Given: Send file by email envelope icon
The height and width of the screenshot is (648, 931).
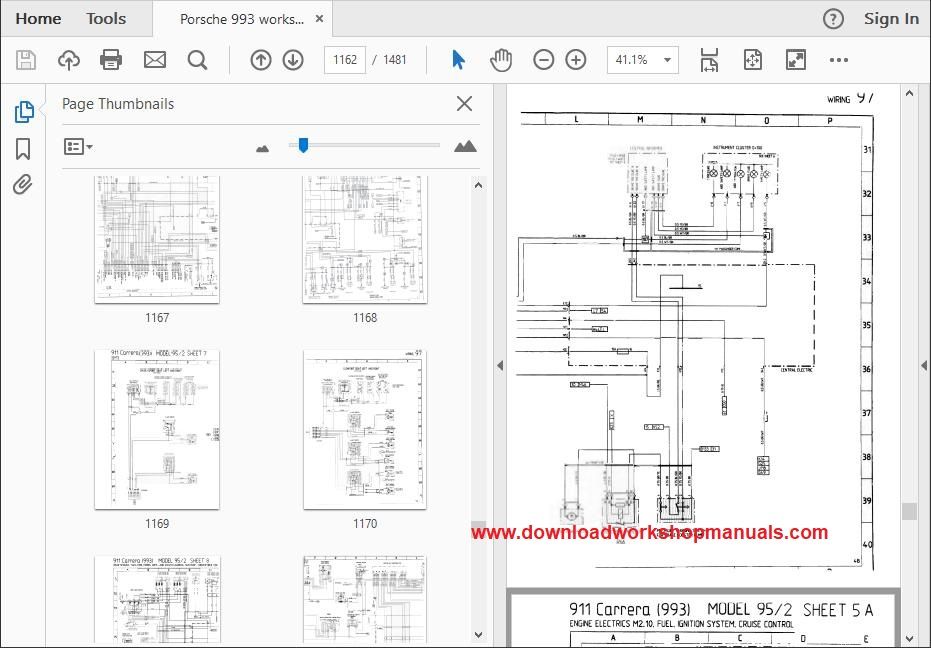Looking at the screenshot, I should tap(155, 60).
